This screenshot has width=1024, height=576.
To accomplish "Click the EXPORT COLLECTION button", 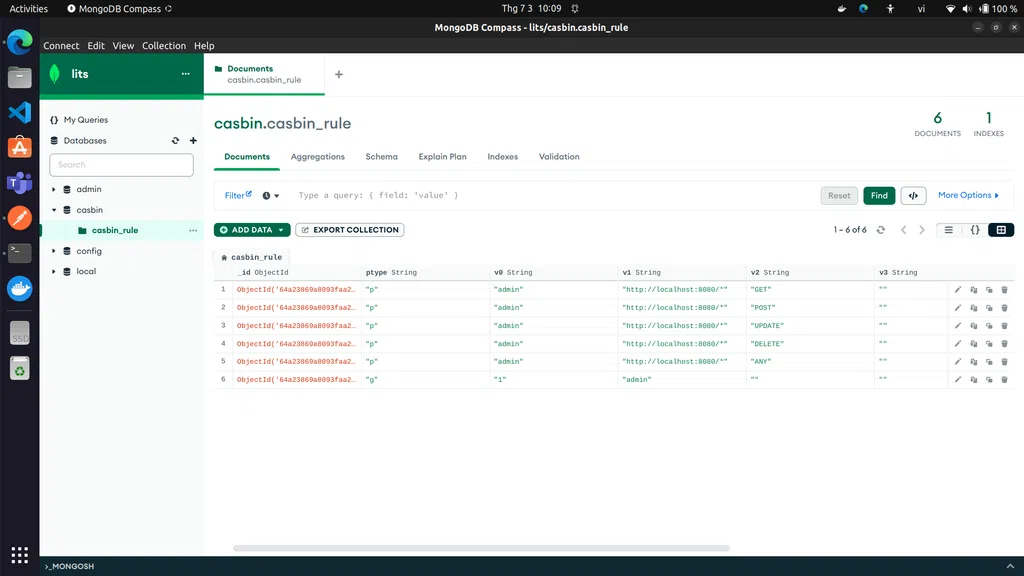I will pos(350,230).
